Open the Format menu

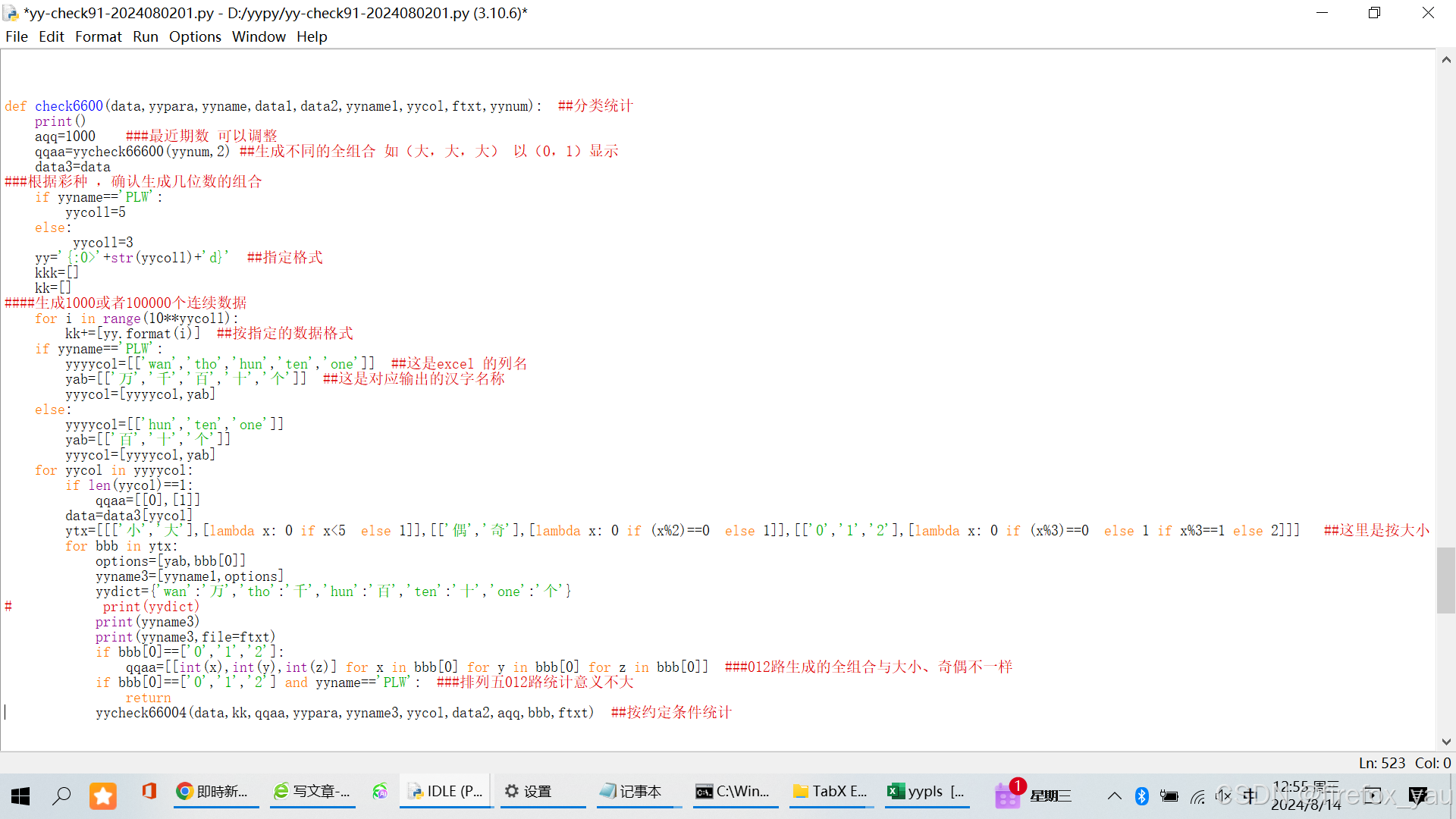coord(98,36)
